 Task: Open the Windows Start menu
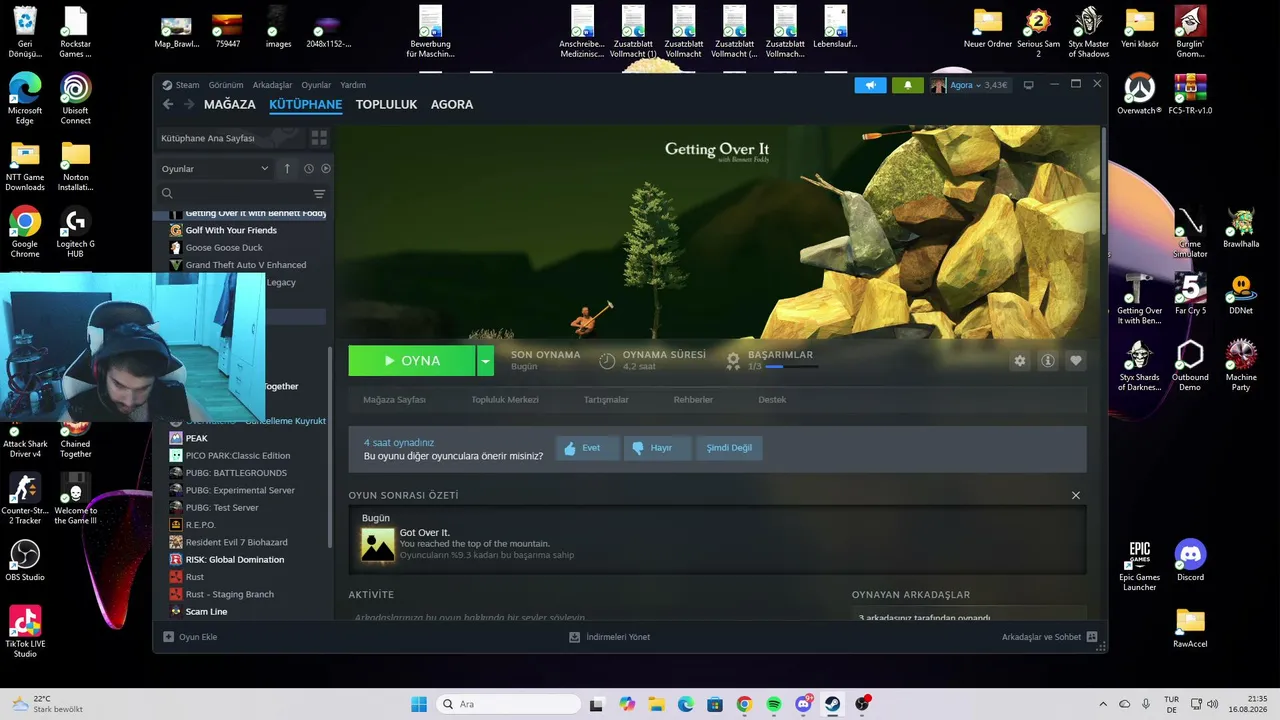(419, 704)
